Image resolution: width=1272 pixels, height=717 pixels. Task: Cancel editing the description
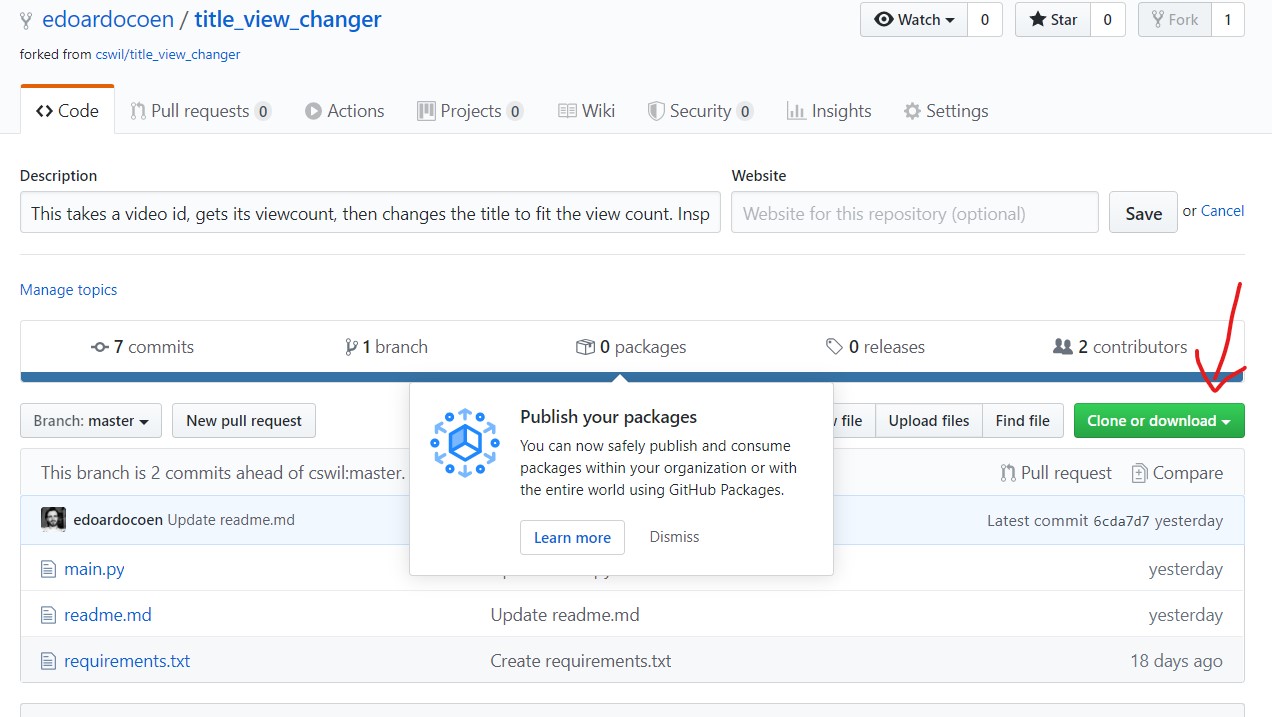point(1222,211)
